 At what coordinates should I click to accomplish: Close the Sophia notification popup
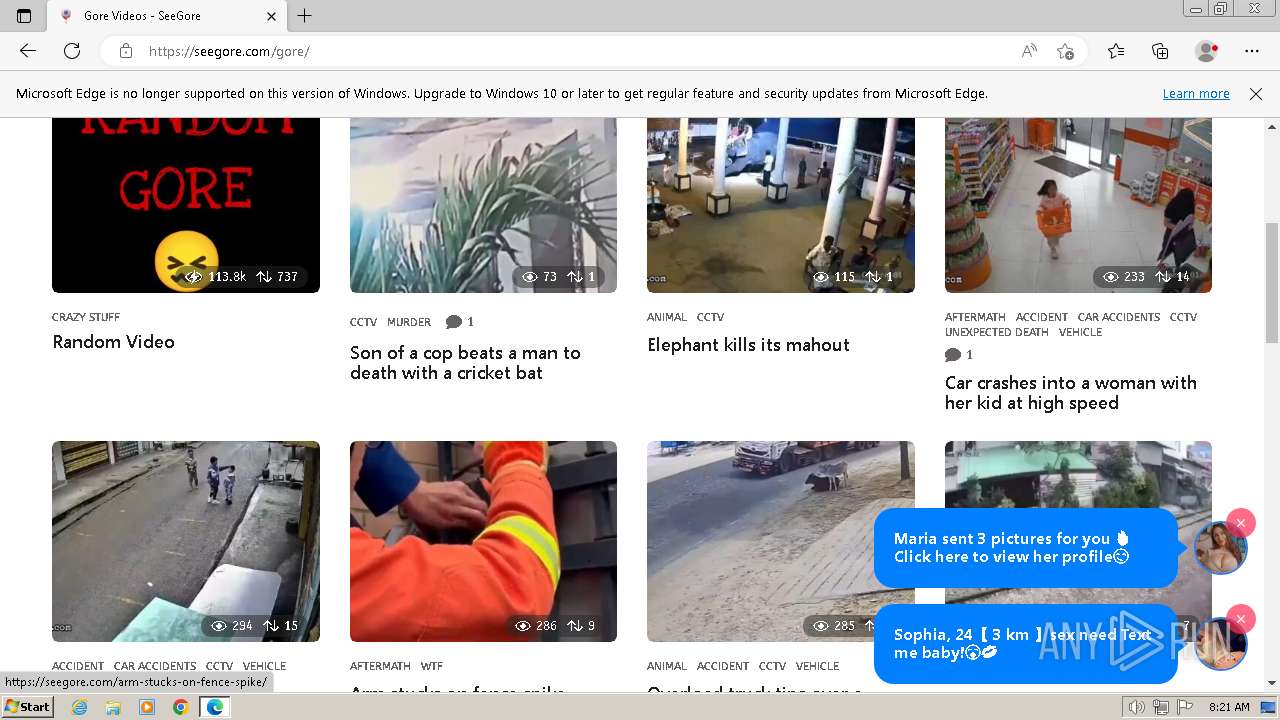[1241, 618]
